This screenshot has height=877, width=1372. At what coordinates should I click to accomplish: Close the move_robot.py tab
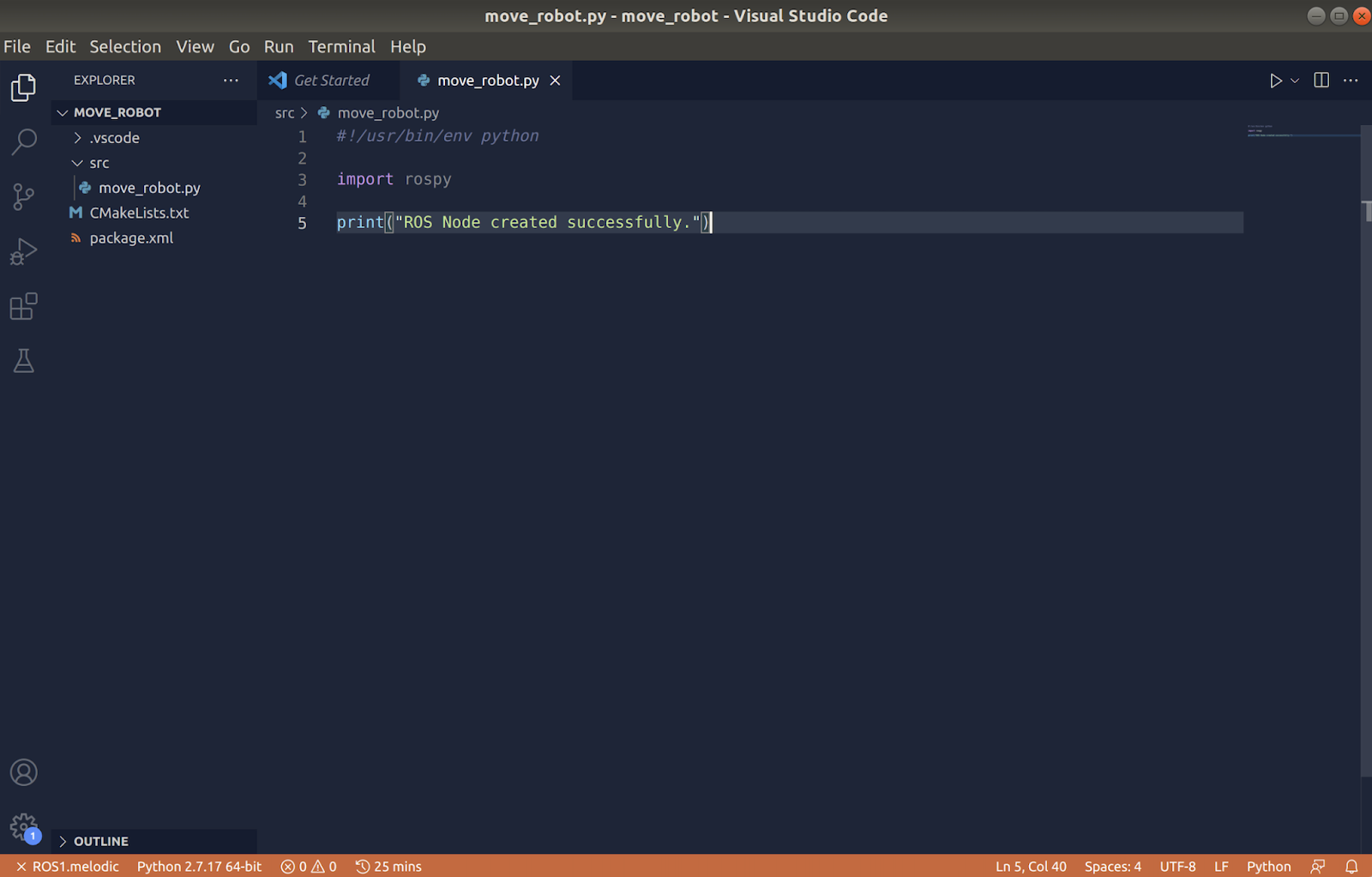click(556, 81)
